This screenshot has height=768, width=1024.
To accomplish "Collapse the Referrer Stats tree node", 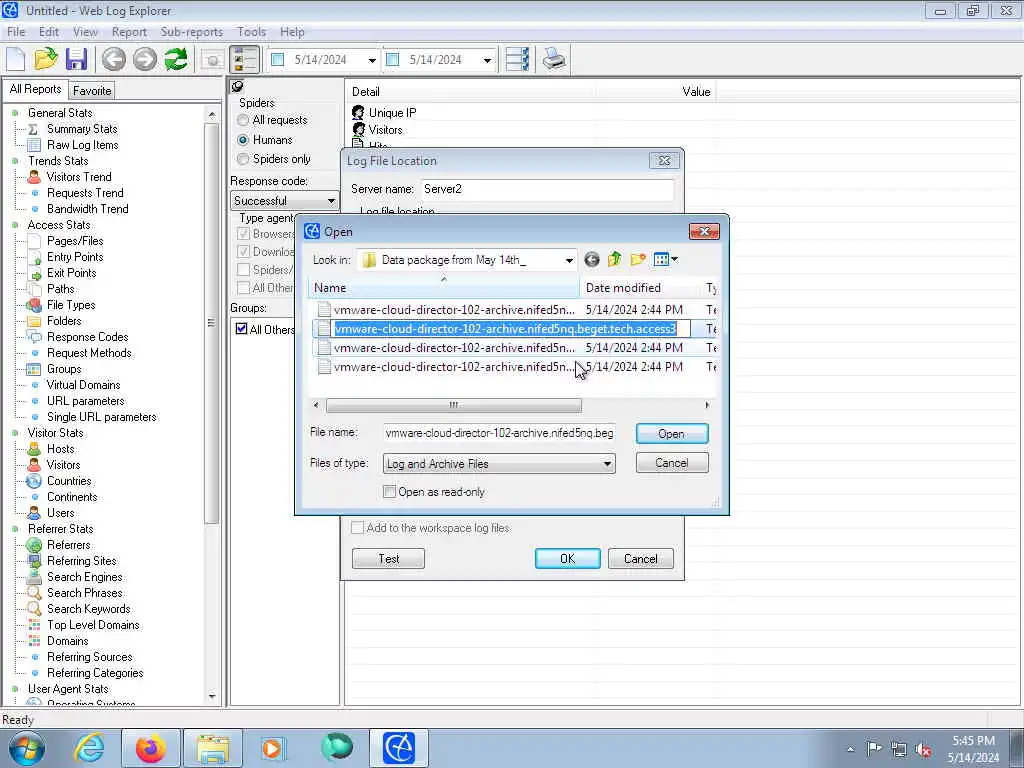I will coord(15,529).
